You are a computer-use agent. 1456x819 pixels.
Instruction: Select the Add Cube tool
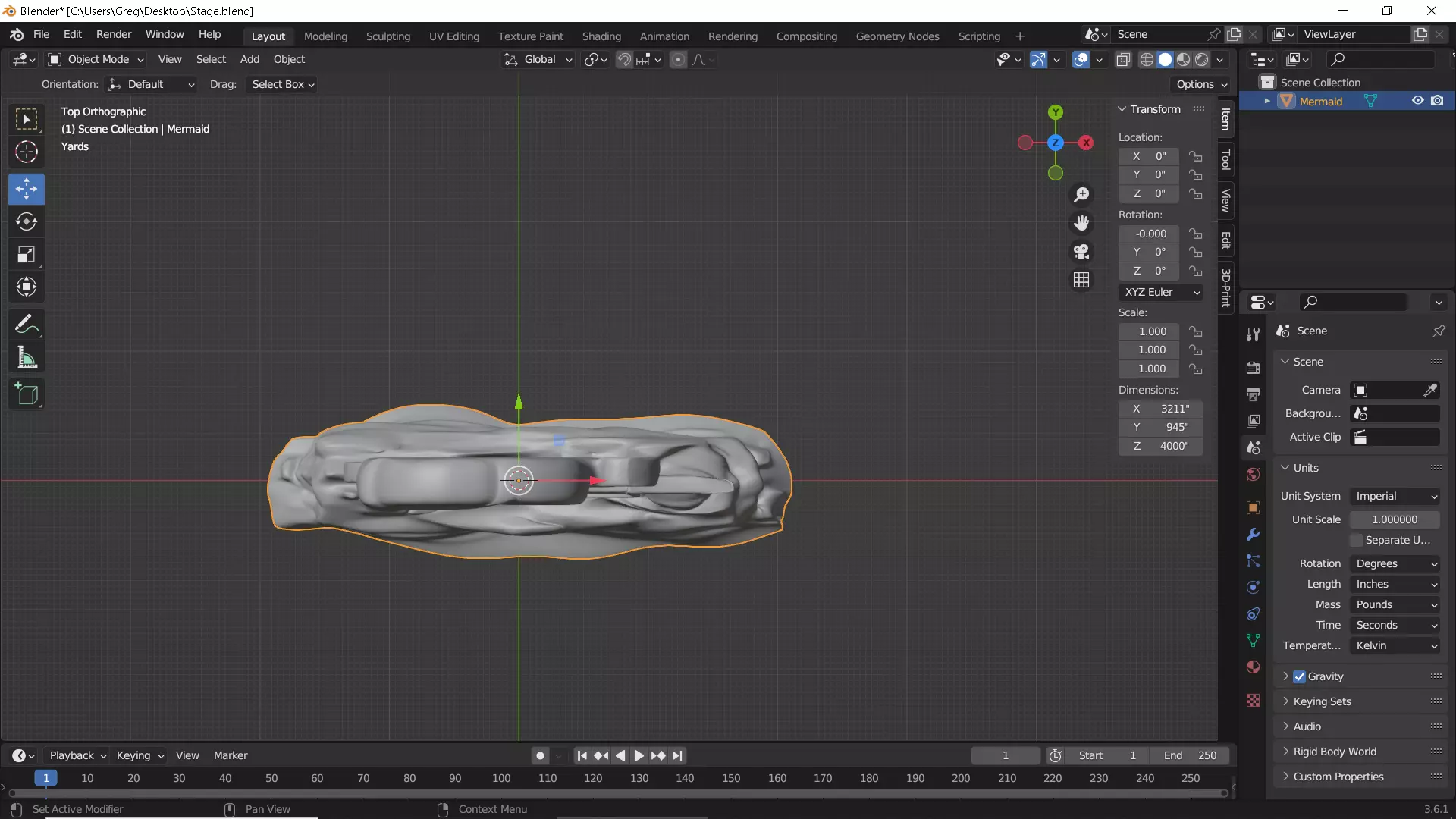[27, 394]
